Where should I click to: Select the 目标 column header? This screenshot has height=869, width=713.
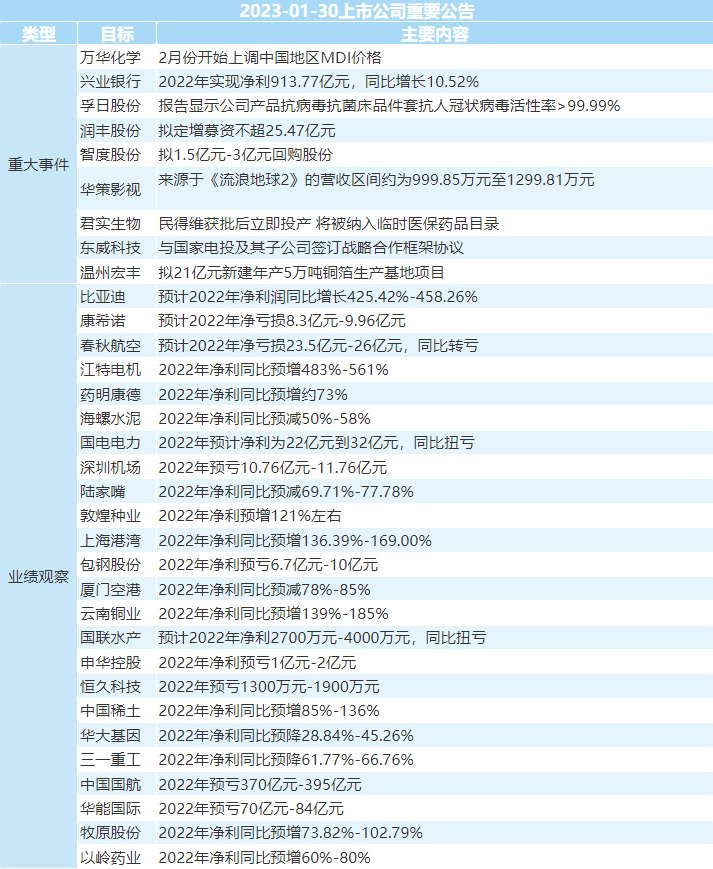pos(117,34)
